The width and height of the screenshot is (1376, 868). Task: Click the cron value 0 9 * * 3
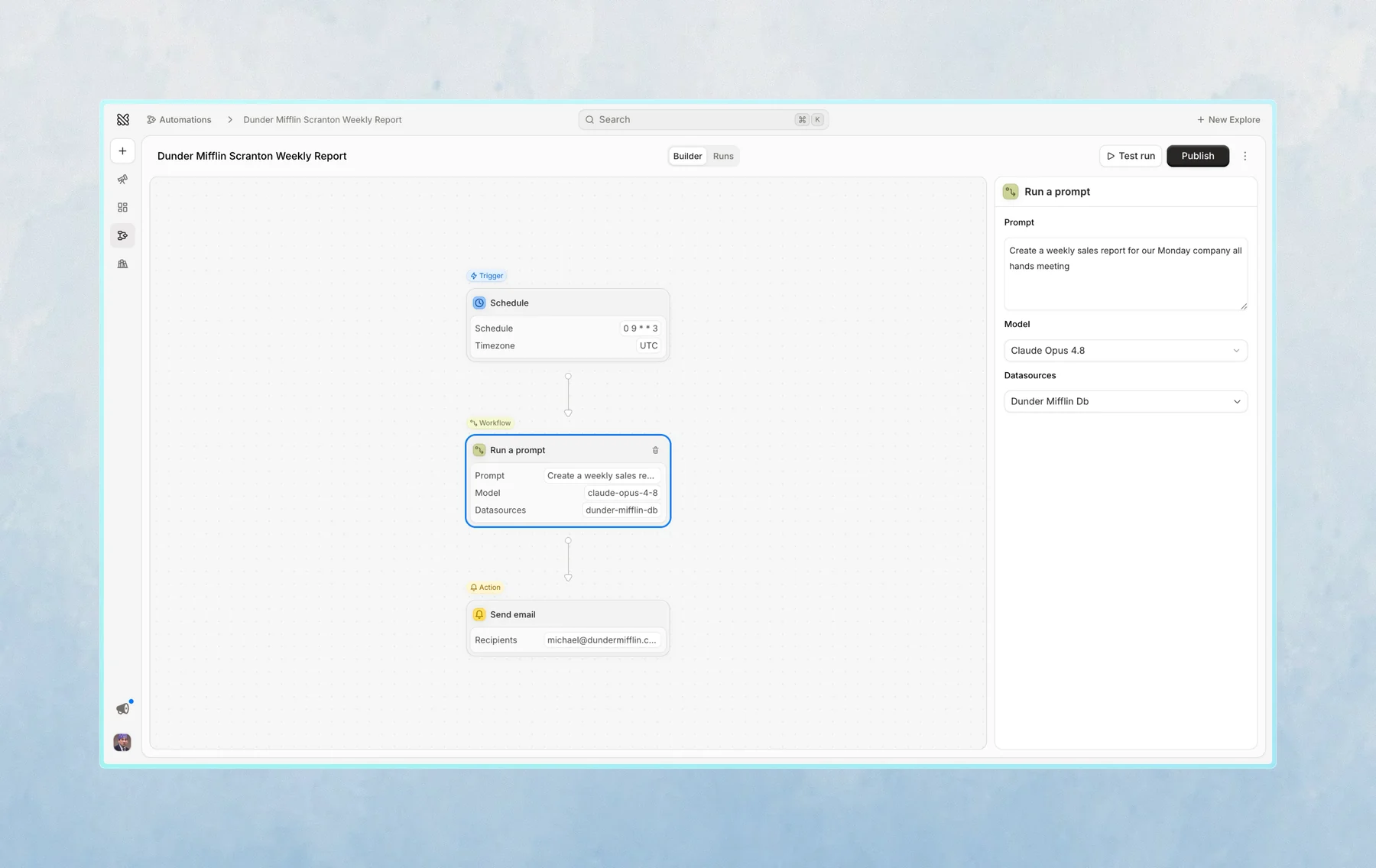(x=640, y=329)
